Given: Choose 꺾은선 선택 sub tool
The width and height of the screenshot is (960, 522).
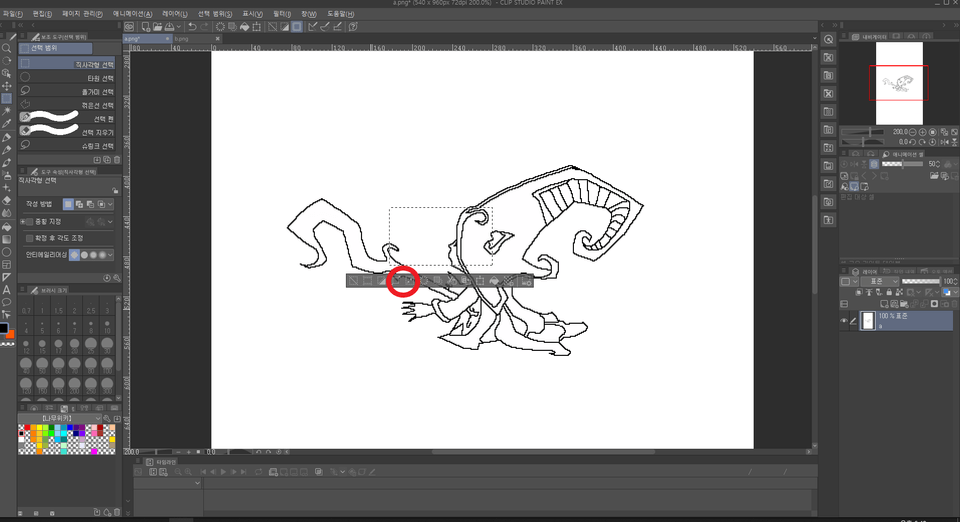Looking at the screenshot, I should 67,105.
